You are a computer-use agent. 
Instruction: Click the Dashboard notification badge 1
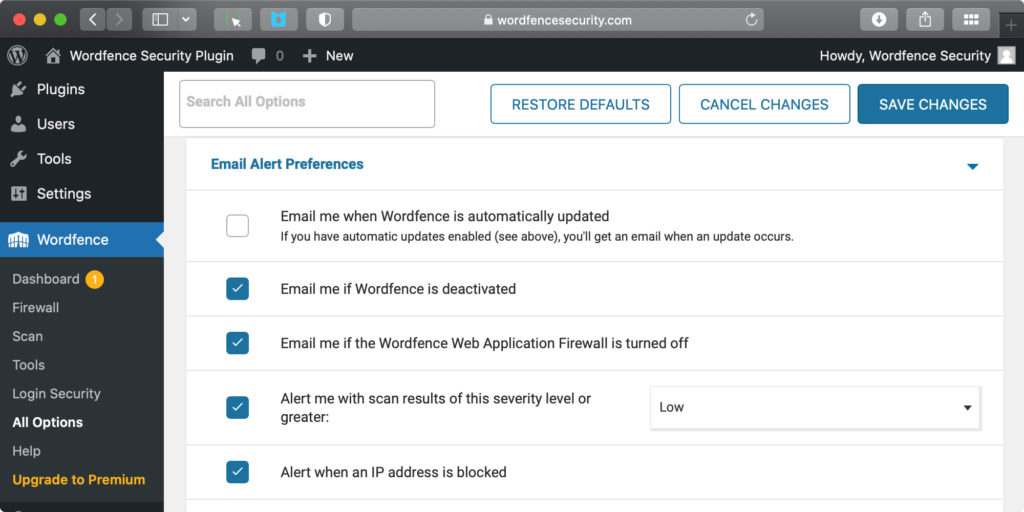pyautogui.click(x=95, y=280)
